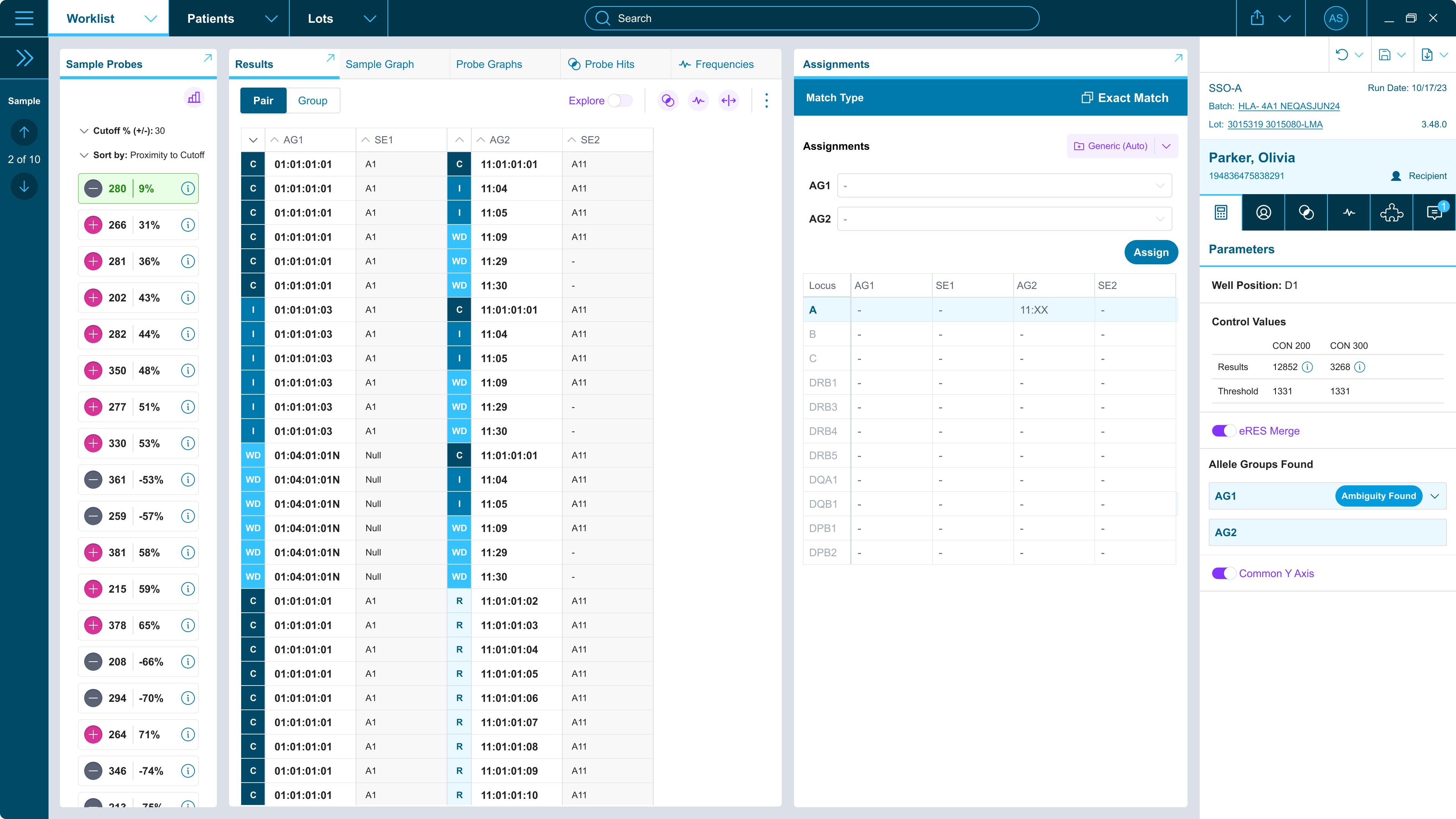Toggle the eRES Merge switch
Image resolution: width=1456 pixels, height=819 pixels.
(1223, 430)
